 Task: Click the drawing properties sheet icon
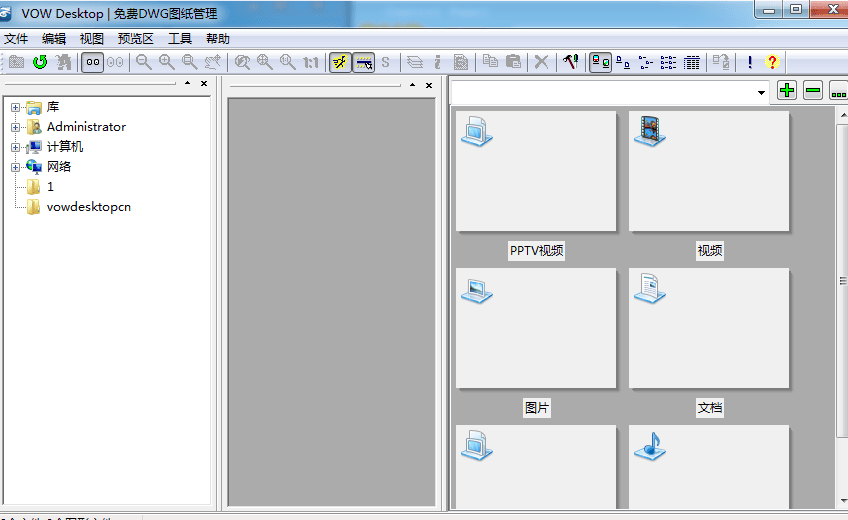click(x=461, y=62)
